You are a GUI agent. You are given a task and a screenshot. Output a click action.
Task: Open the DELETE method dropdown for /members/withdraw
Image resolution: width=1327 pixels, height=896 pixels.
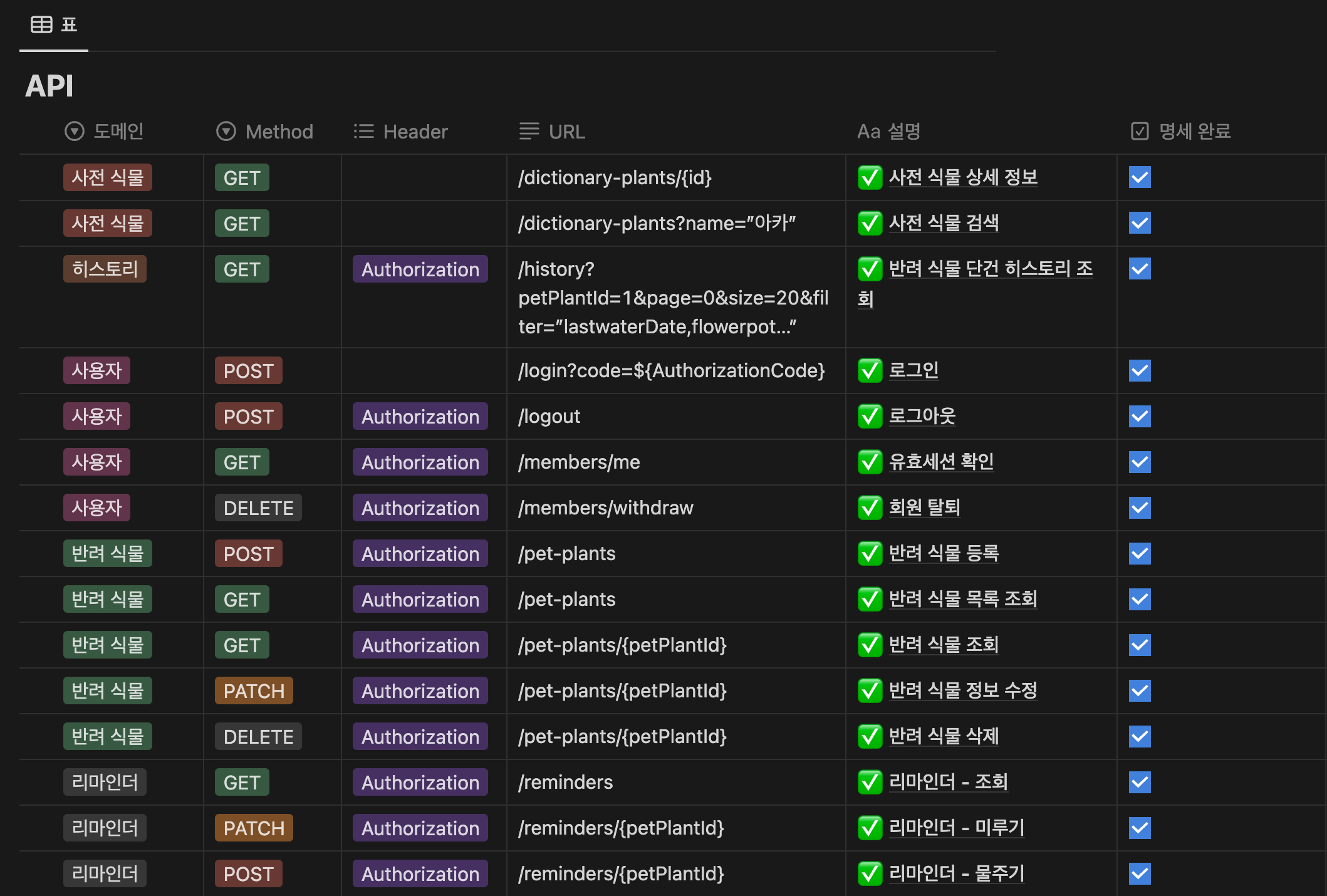click(258, 508)
